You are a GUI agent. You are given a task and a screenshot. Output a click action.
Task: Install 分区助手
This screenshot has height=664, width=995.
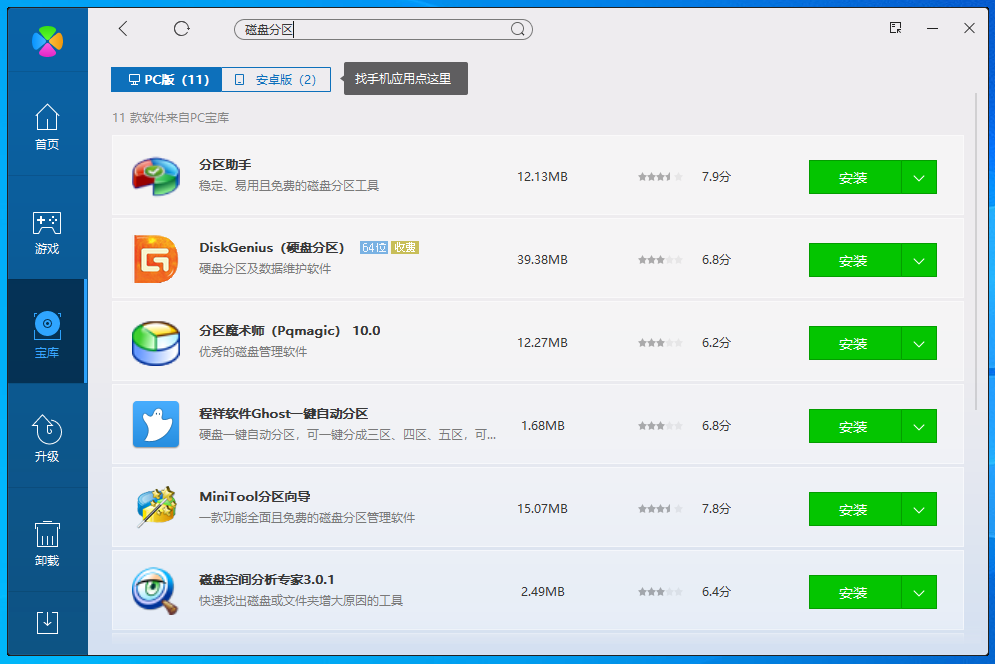pyautogui.click(x=855, y=177)
